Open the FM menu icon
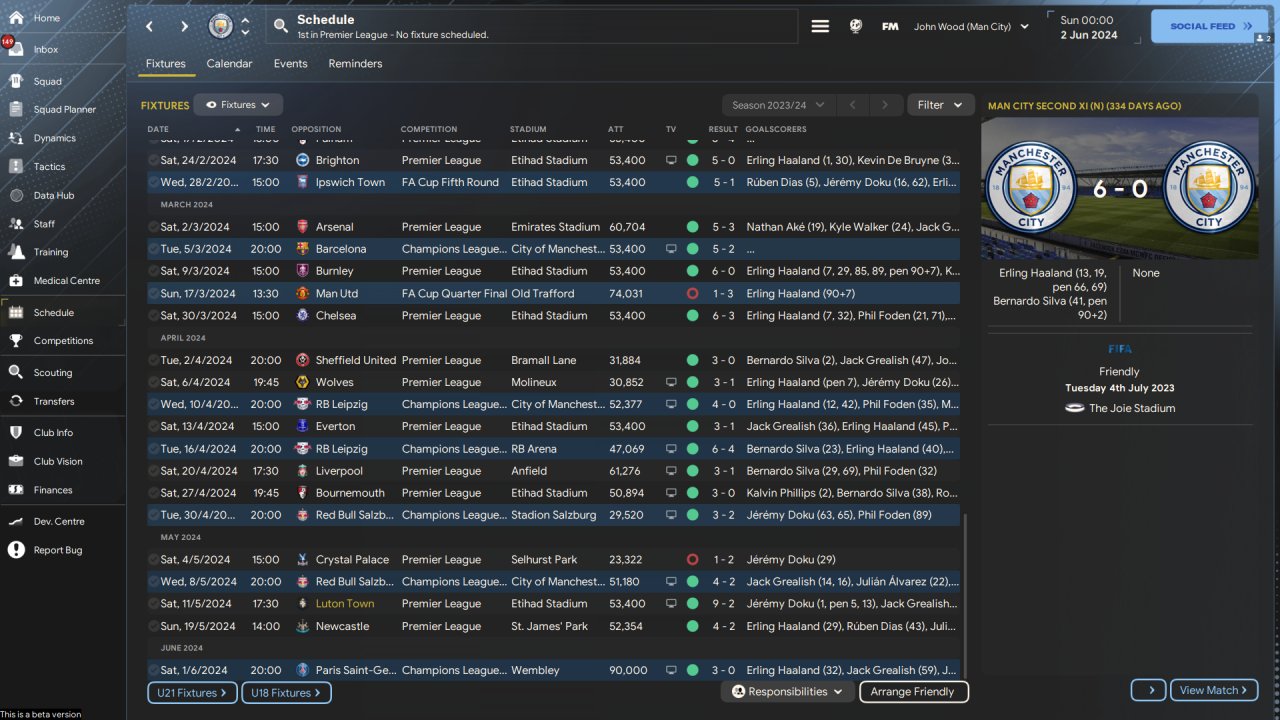The width and height of the screenshot is (1280, 720). coord(890,27)
